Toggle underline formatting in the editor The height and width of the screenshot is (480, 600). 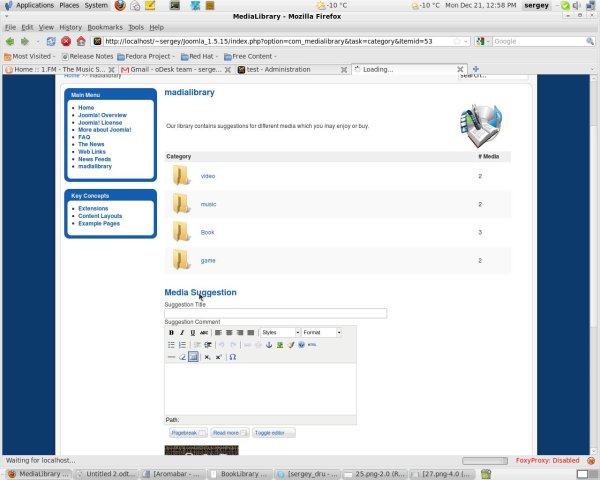(192, 333)
